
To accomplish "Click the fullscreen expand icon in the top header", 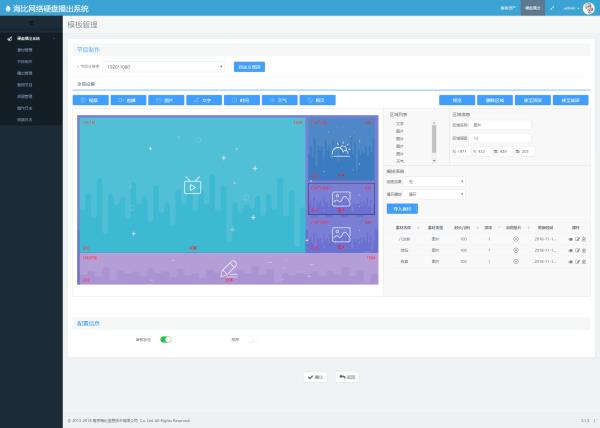I will click(552, 7).
